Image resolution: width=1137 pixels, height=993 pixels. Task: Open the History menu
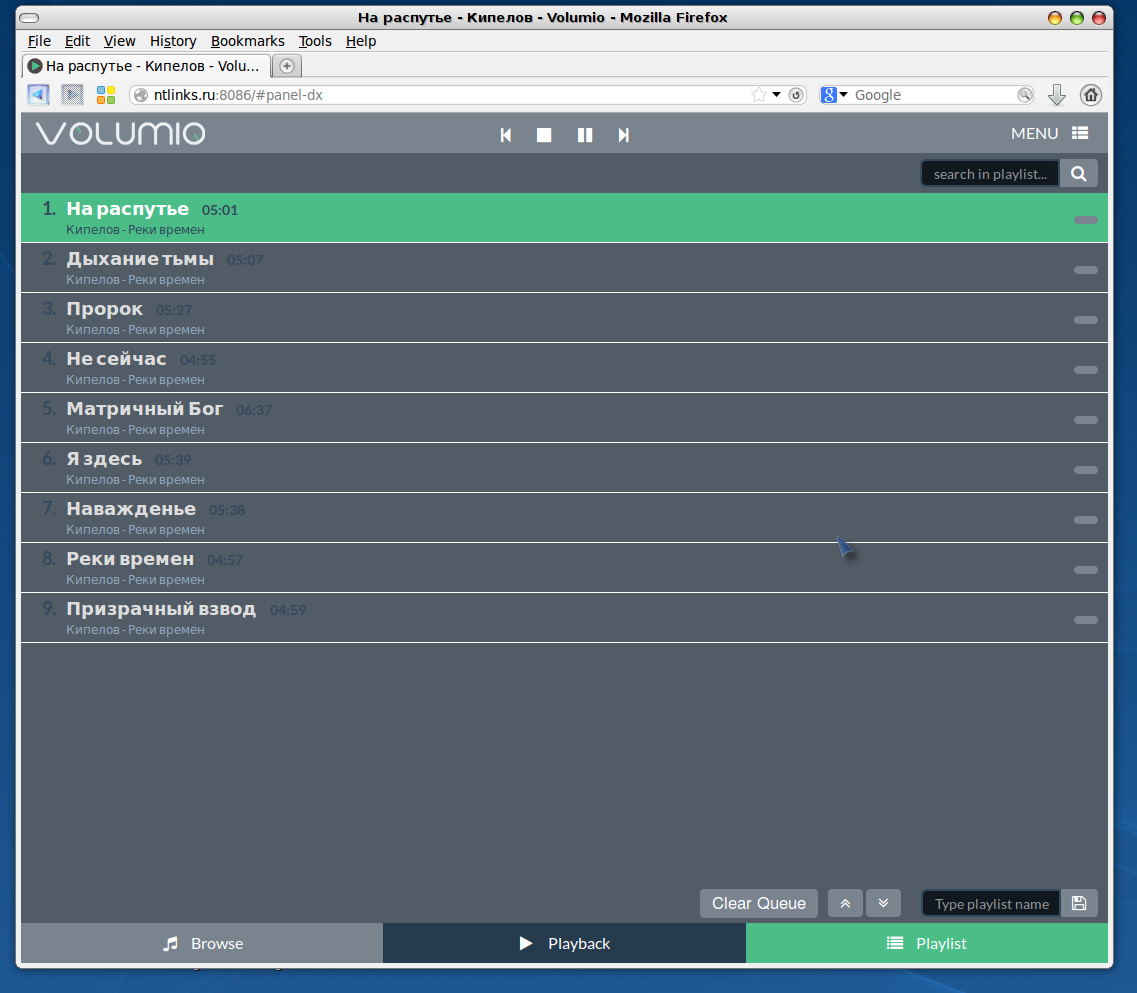point(173,41)
